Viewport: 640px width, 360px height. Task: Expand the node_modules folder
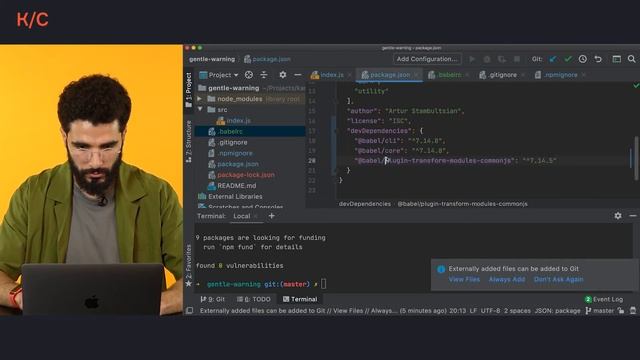click(200, 99)
